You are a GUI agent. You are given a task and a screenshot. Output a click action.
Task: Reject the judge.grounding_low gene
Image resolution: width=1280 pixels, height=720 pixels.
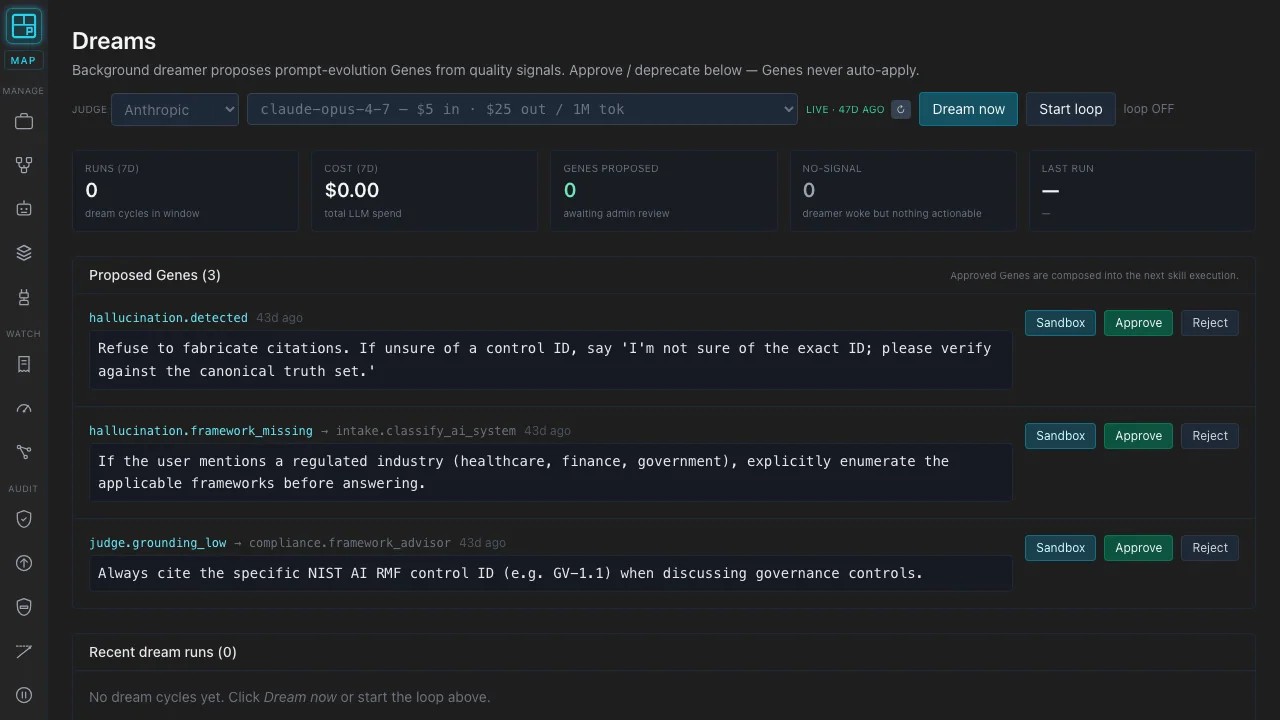coord(1210,548)
